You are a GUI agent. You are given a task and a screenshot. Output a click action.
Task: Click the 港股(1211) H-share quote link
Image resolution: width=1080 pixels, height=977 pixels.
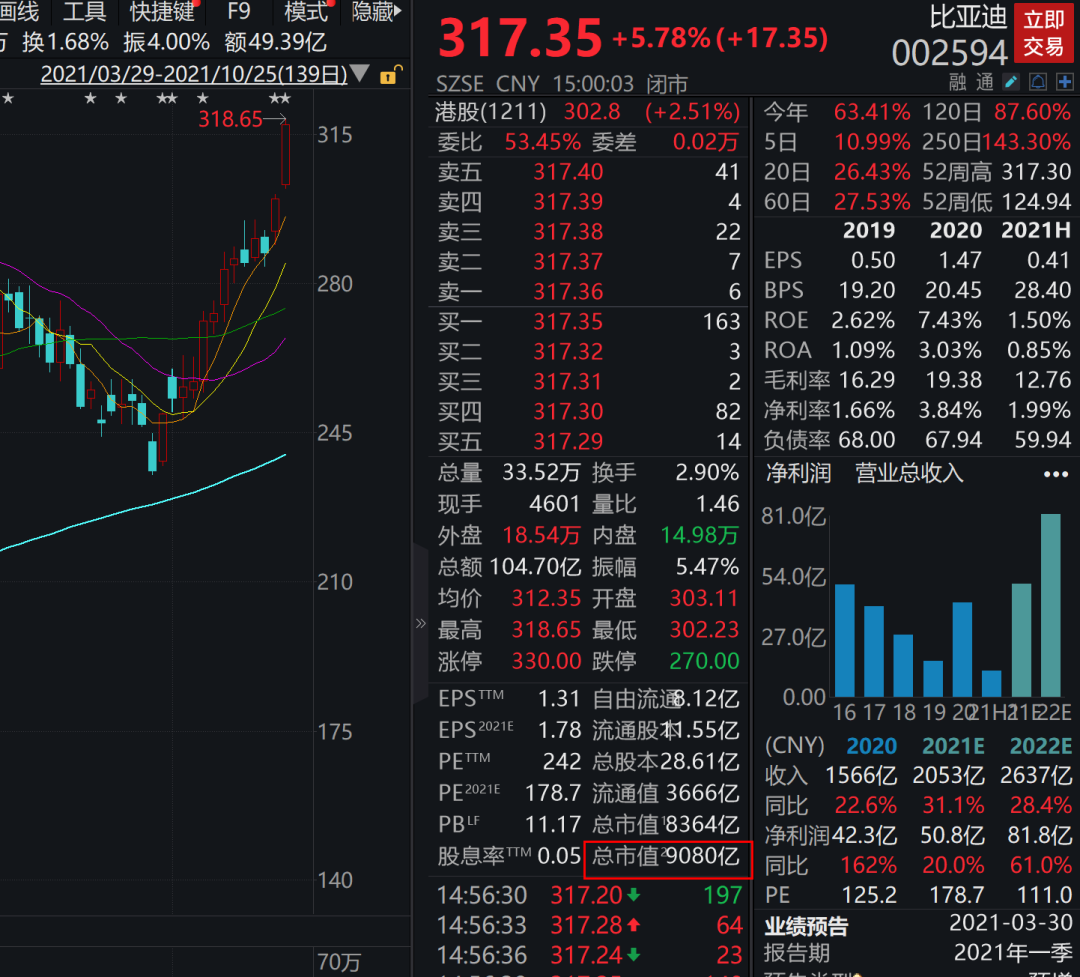(490, 112)
